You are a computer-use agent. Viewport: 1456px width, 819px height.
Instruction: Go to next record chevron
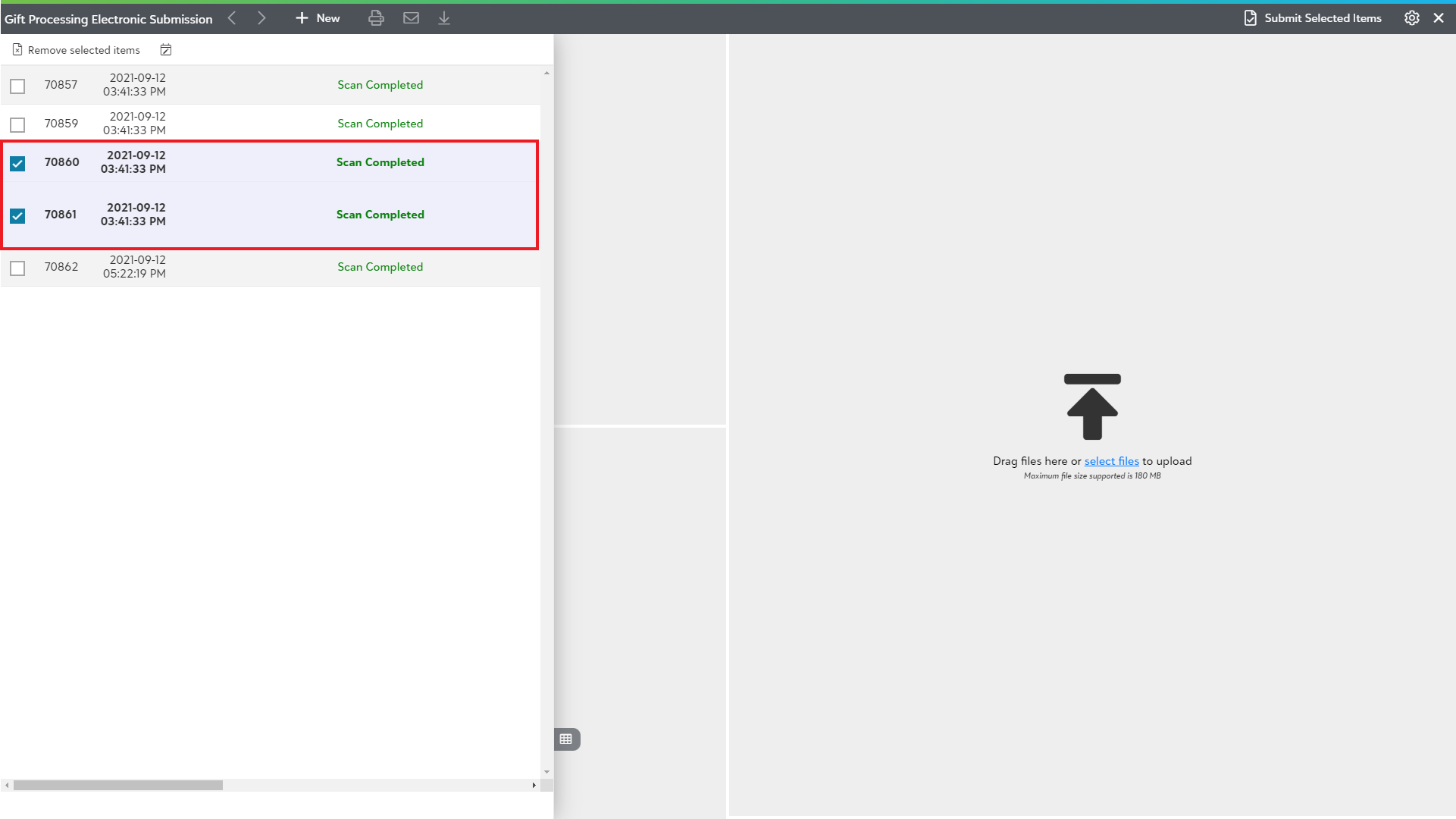click(261, 18)
